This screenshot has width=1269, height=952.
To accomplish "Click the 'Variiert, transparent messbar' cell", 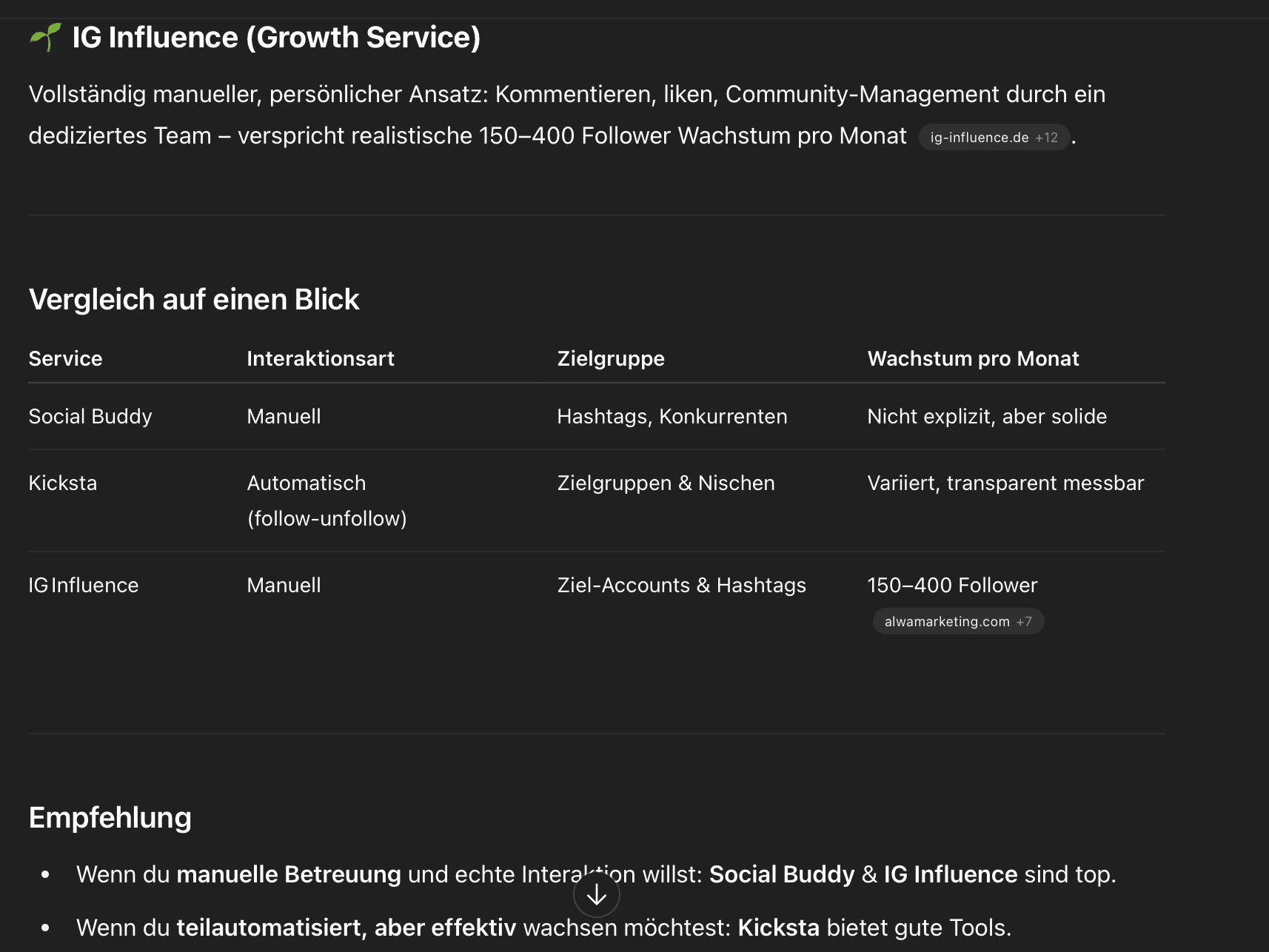I will tap(1005, 483).
